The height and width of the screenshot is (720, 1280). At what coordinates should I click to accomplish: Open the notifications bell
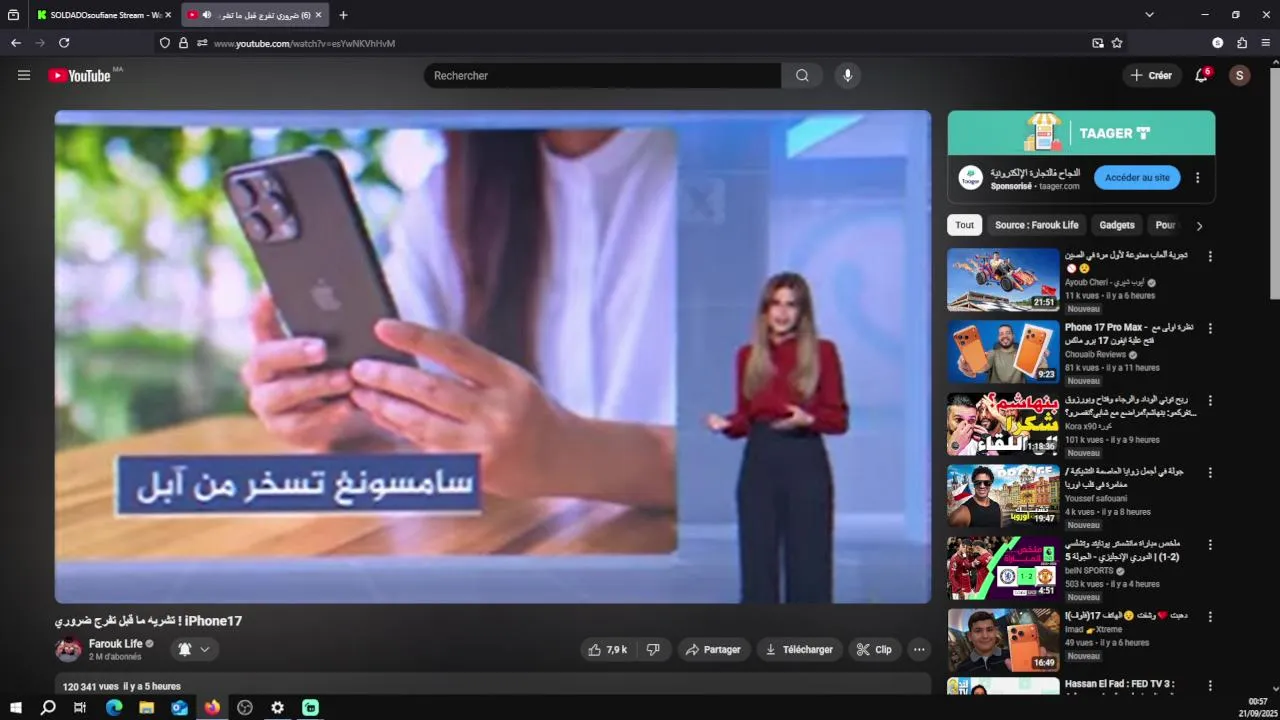click(1202, 75)
